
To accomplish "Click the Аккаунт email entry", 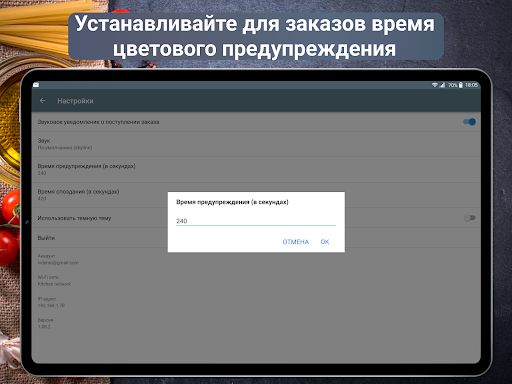I will (58, 259).
